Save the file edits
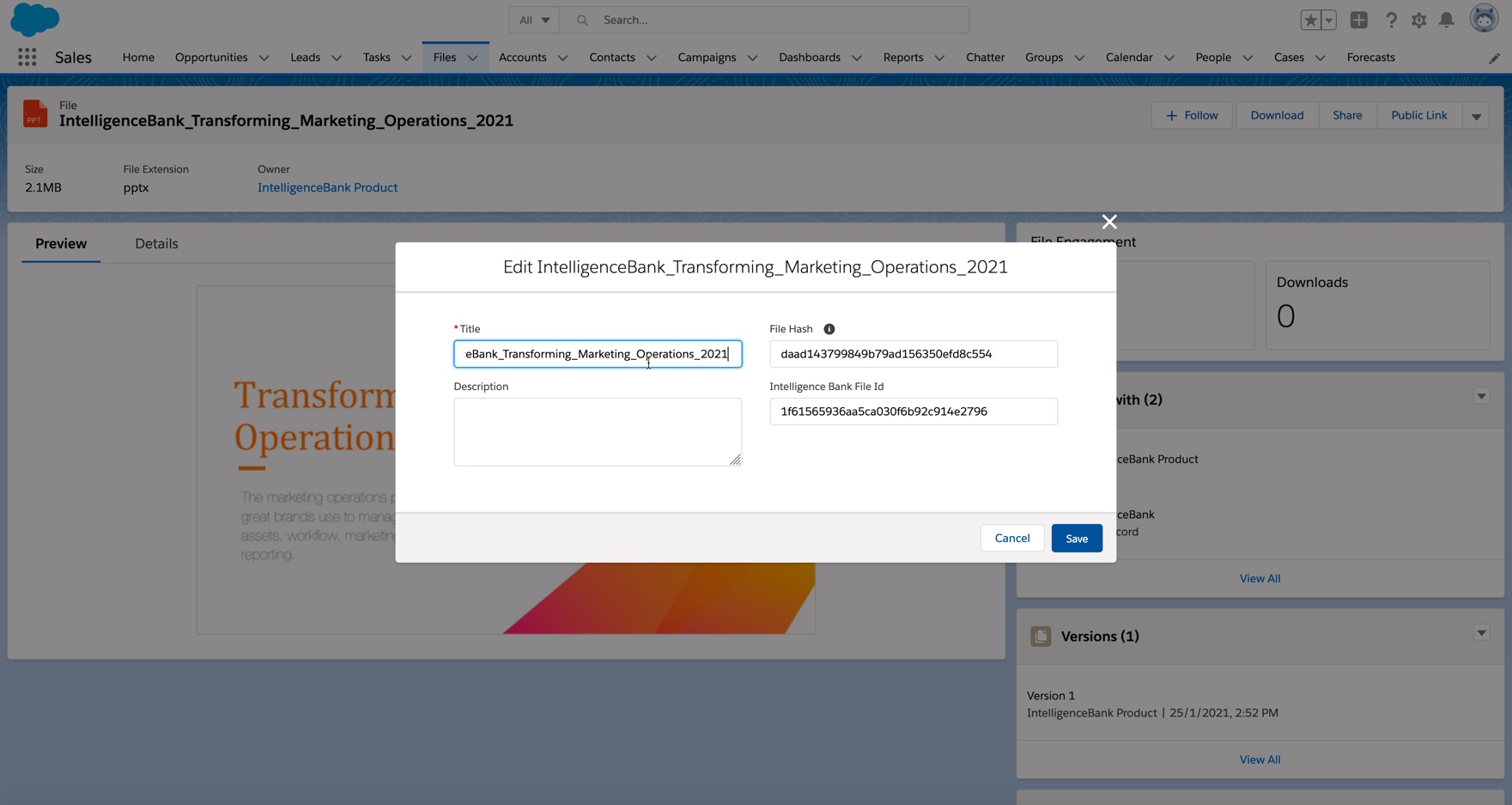Image resolution: width=1512 pixels, height=805 pixels. (1076, 539)
